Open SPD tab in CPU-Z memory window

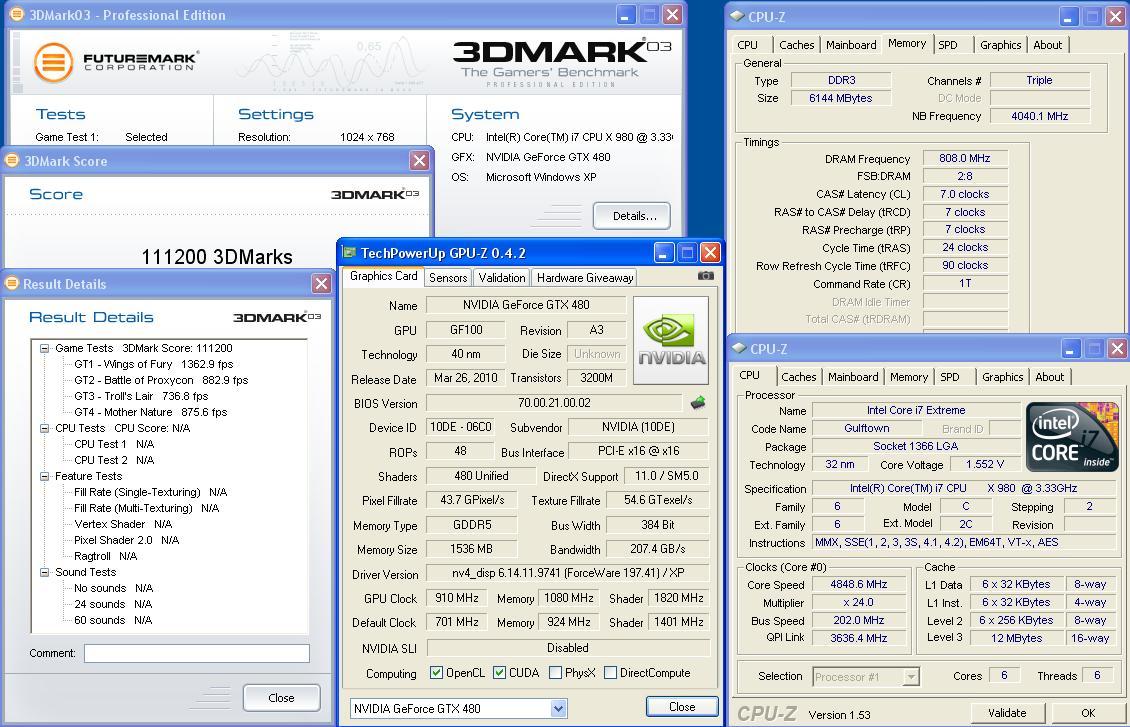948,45
